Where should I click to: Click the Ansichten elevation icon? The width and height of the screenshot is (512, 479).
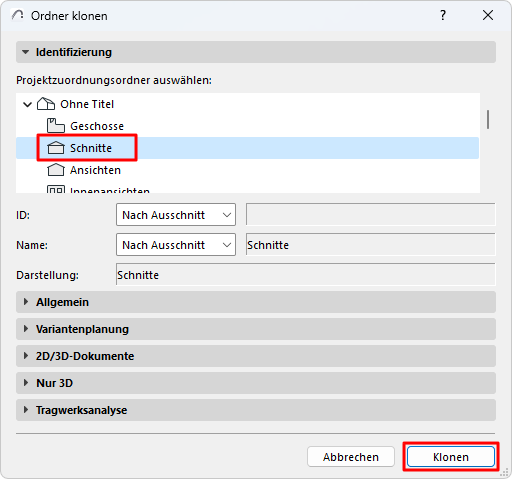pos(56,170)
